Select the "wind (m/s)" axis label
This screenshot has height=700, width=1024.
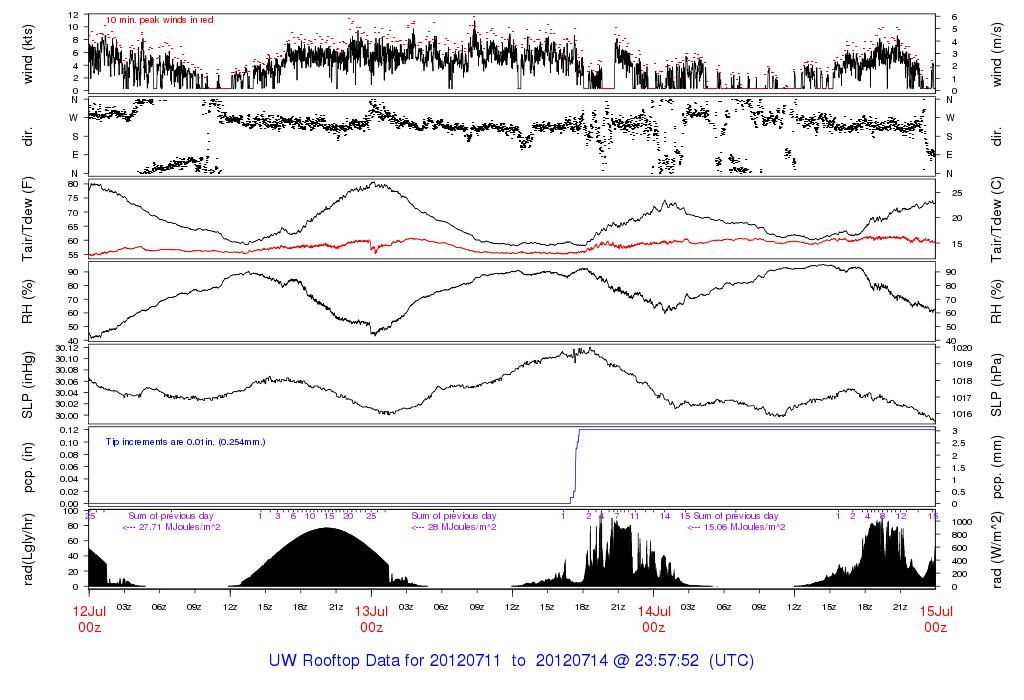997,54
